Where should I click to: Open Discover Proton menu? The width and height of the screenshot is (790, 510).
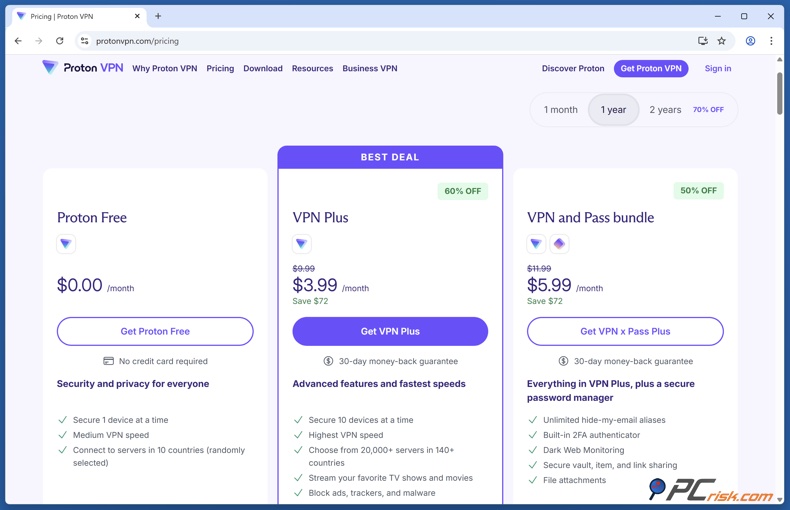[x=573, y=68]
